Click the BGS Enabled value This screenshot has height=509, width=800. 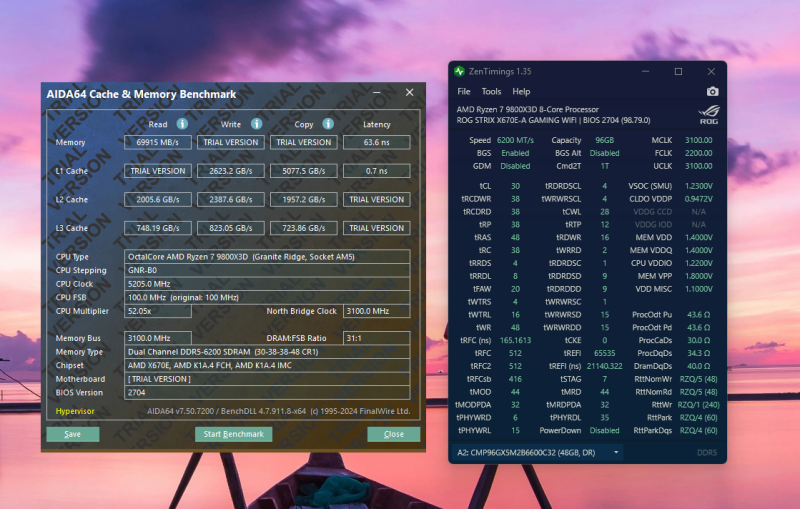[515, 153]
